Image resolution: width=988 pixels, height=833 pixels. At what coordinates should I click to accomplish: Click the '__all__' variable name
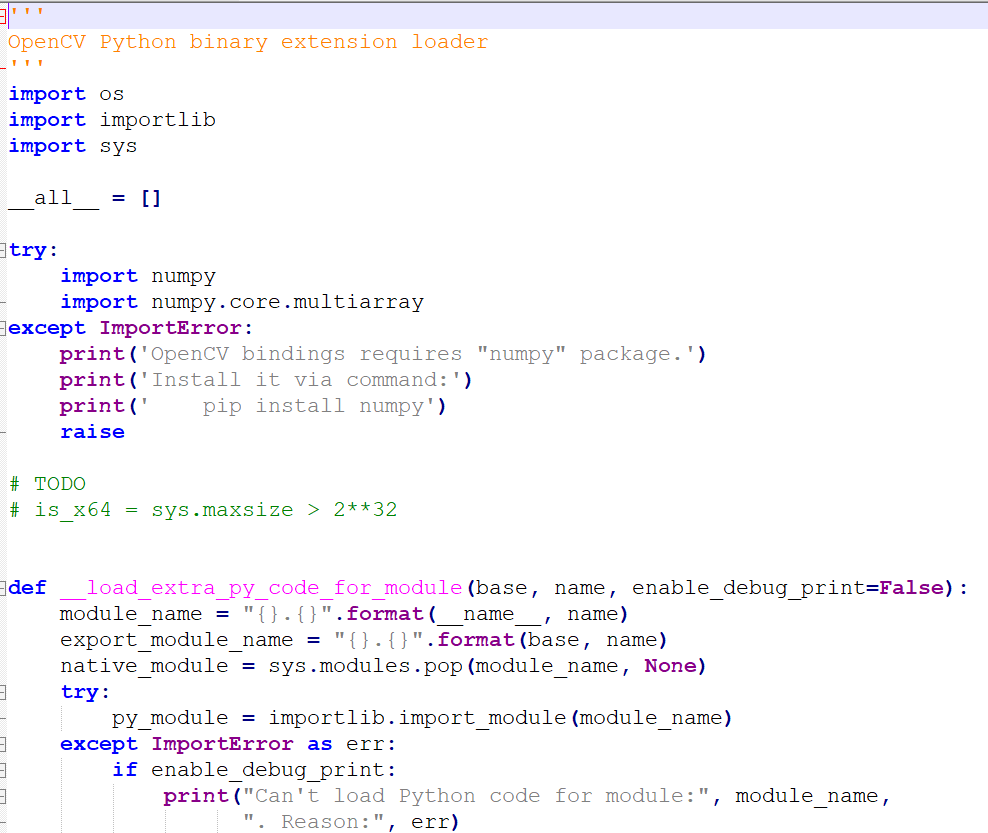pyautogui.click(x=54, y=198)
